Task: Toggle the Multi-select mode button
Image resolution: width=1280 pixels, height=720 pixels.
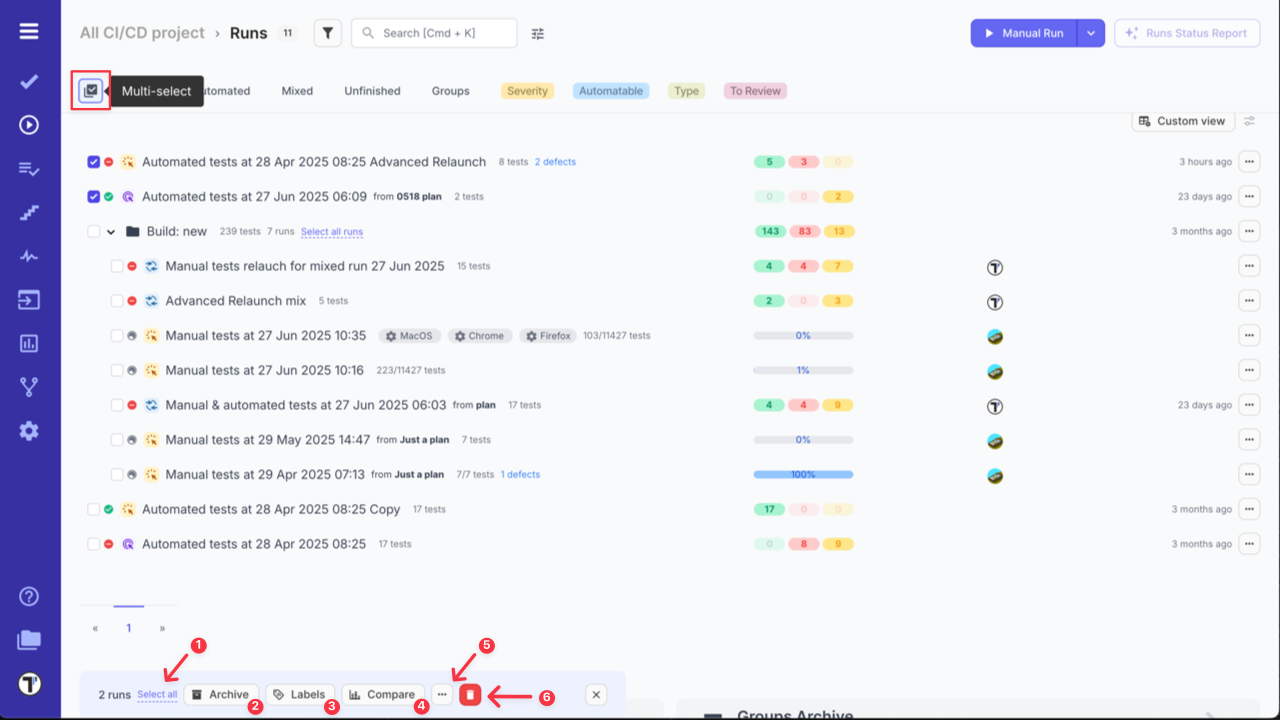Action: (x=91, y=90)
